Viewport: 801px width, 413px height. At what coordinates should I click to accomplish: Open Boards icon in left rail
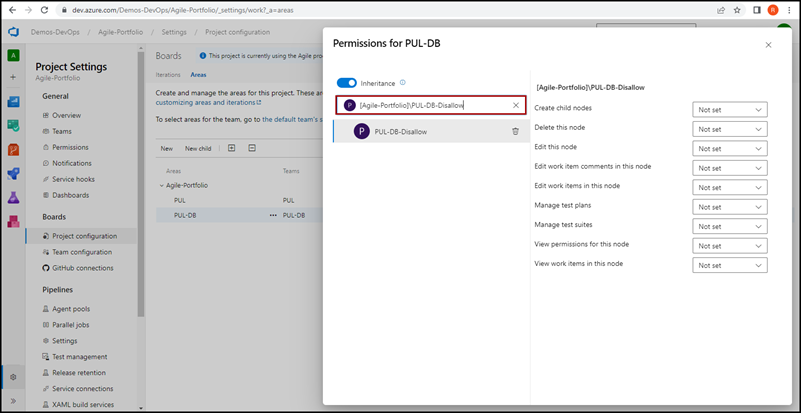13,101
